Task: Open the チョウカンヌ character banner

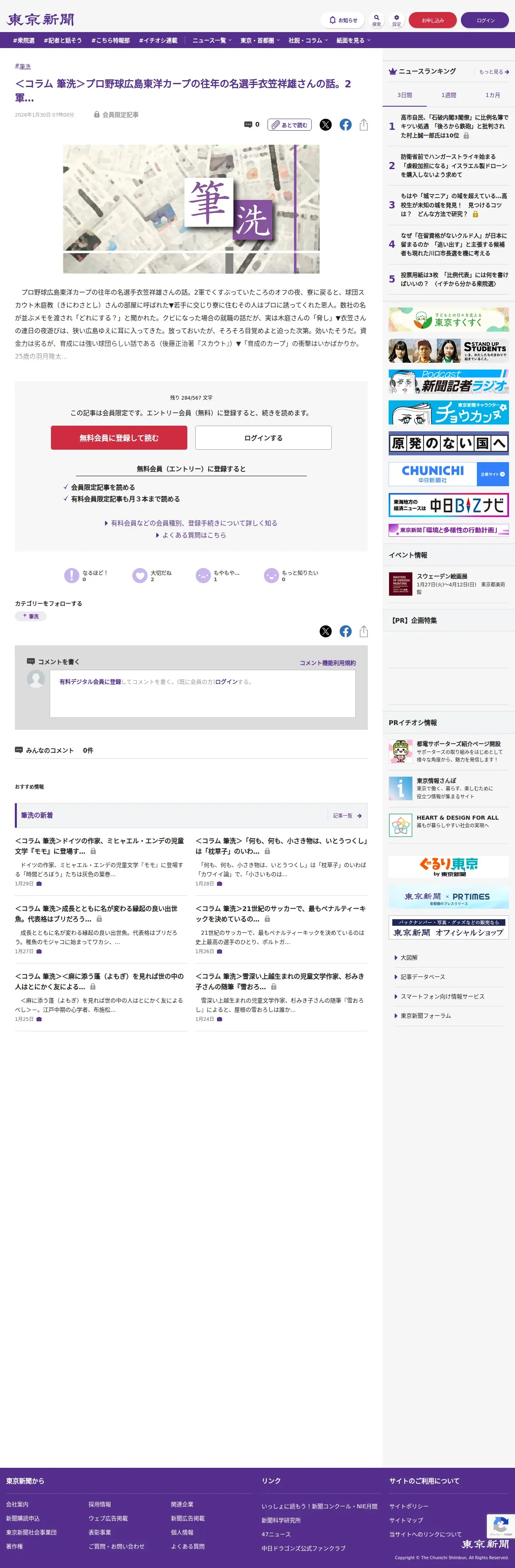Action: click(x=448, y=413)
